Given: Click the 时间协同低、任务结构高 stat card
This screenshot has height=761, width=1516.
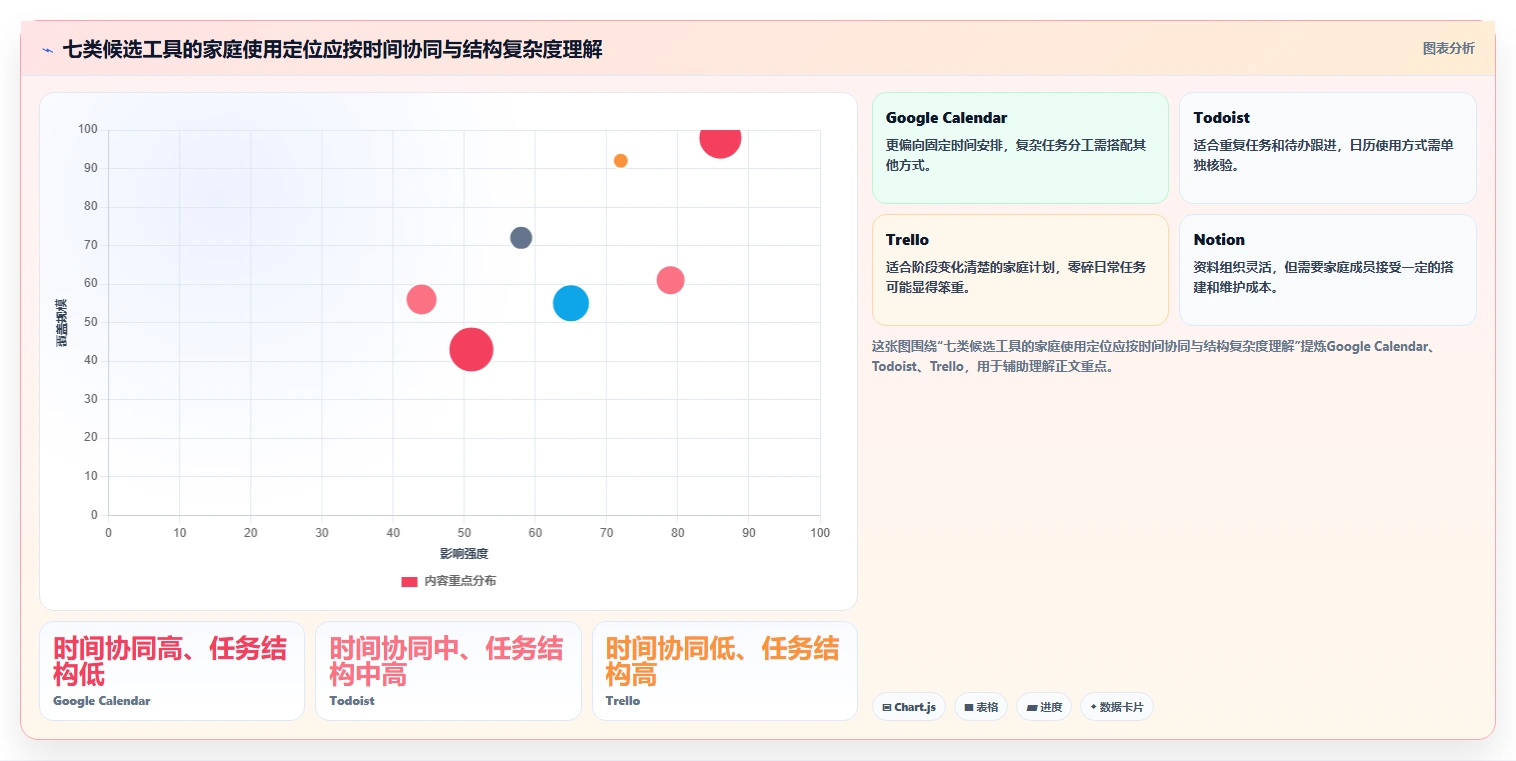Looking at the screenshot, I should tap(725, 671).
